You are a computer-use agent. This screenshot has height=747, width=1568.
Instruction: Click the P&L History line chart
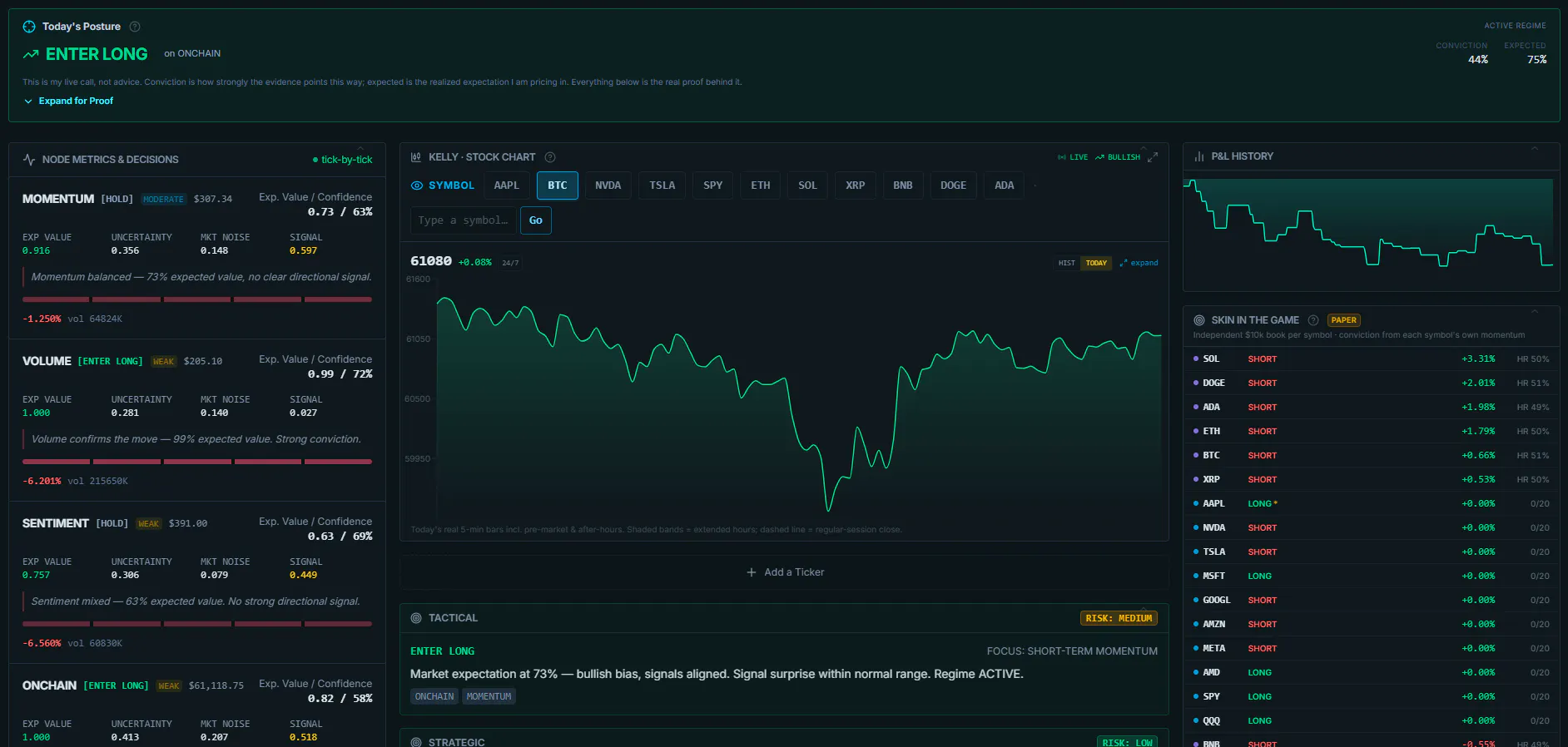pos(1368,225)
